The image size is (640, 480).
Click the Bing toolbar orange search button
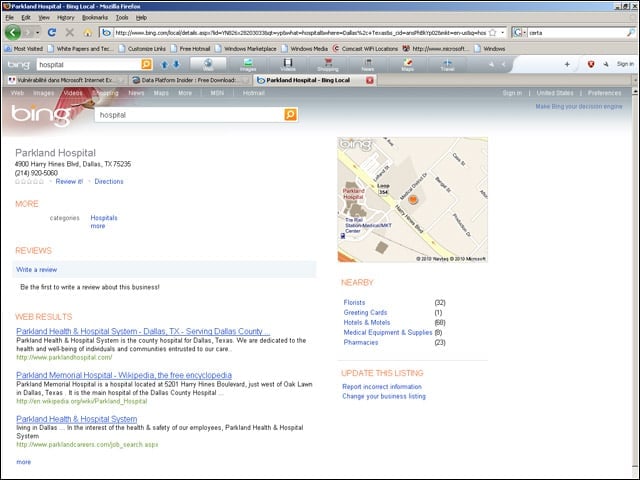tap(147, 64)
